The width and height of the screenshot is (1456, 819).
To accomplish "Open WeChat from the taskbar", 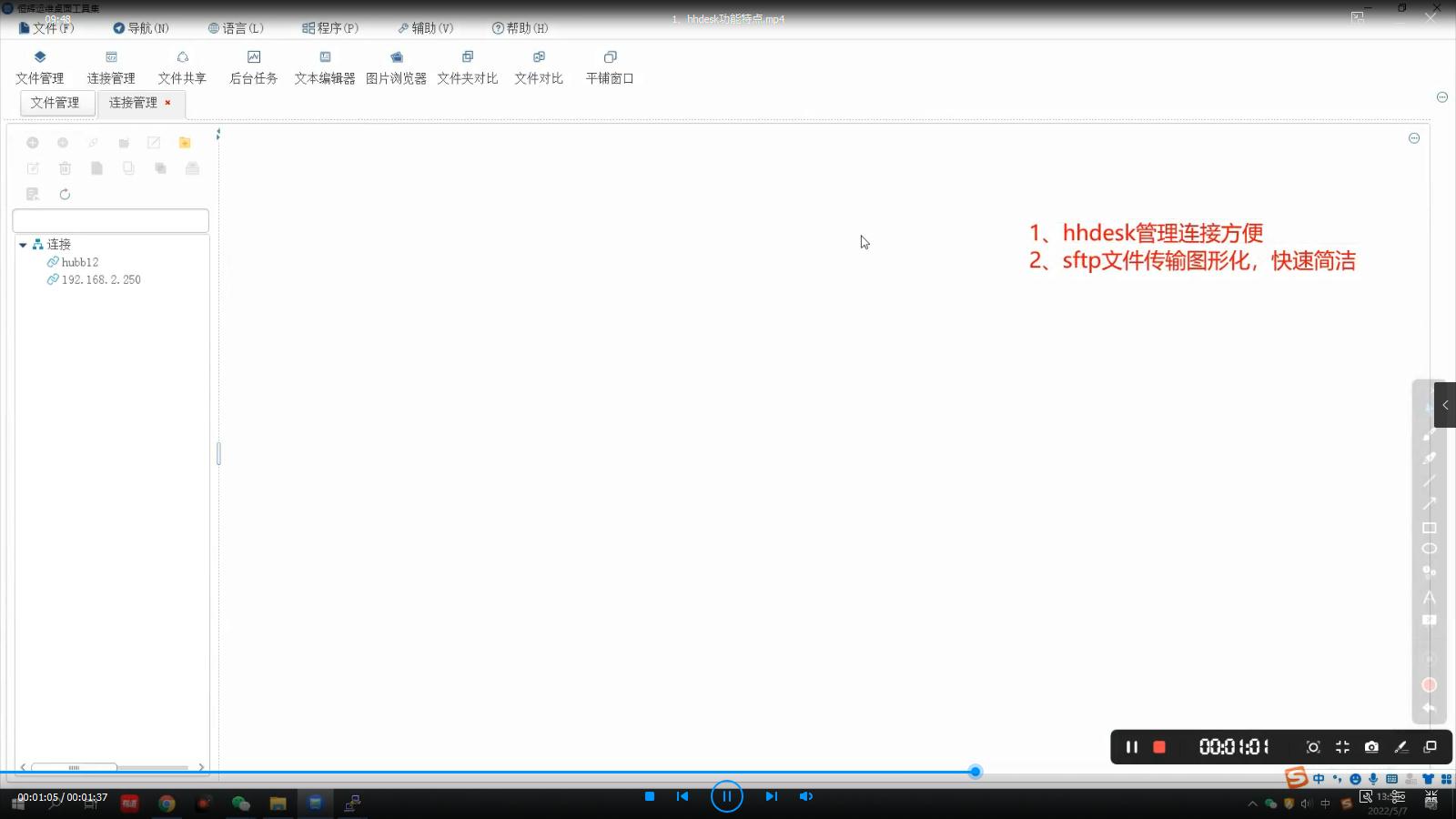I will (240, 803).
